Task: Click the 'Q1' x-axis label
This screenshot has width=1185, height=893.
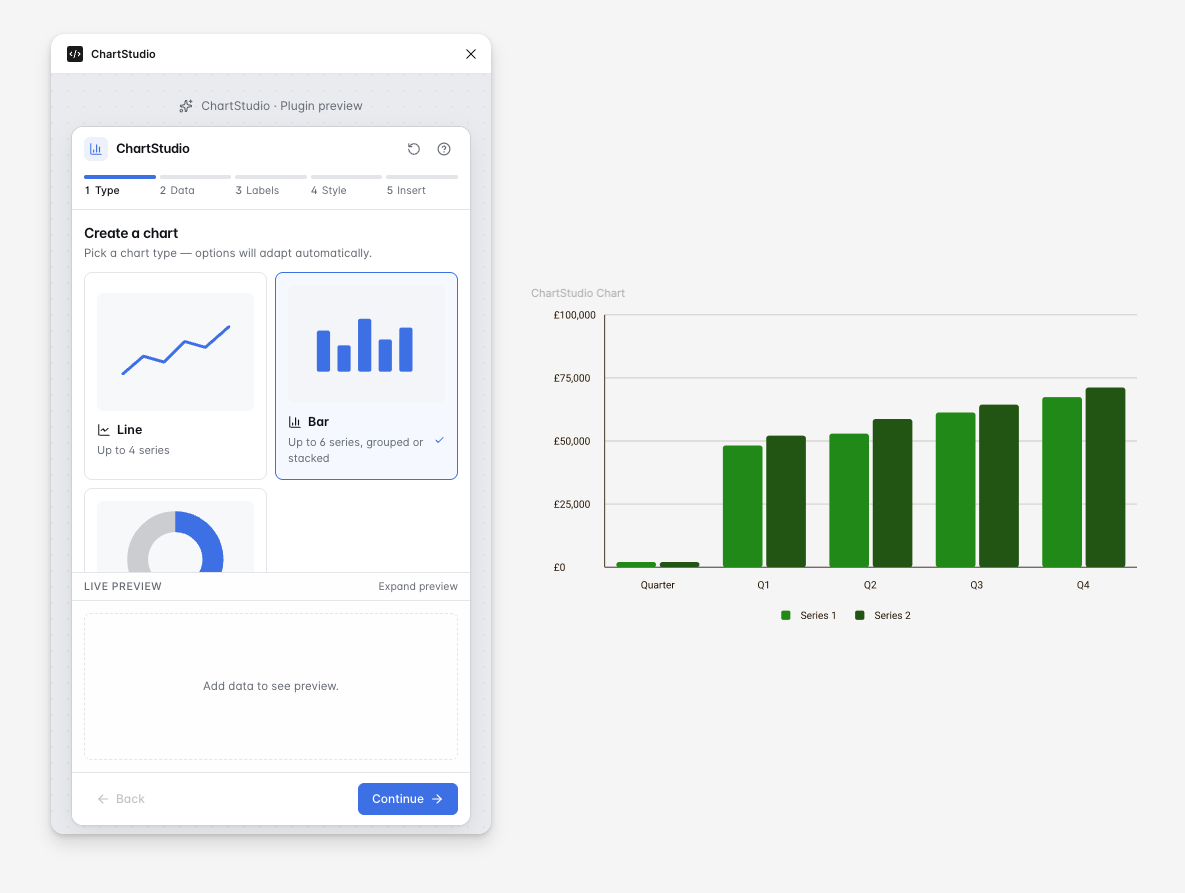Action: tap(763, 585)
